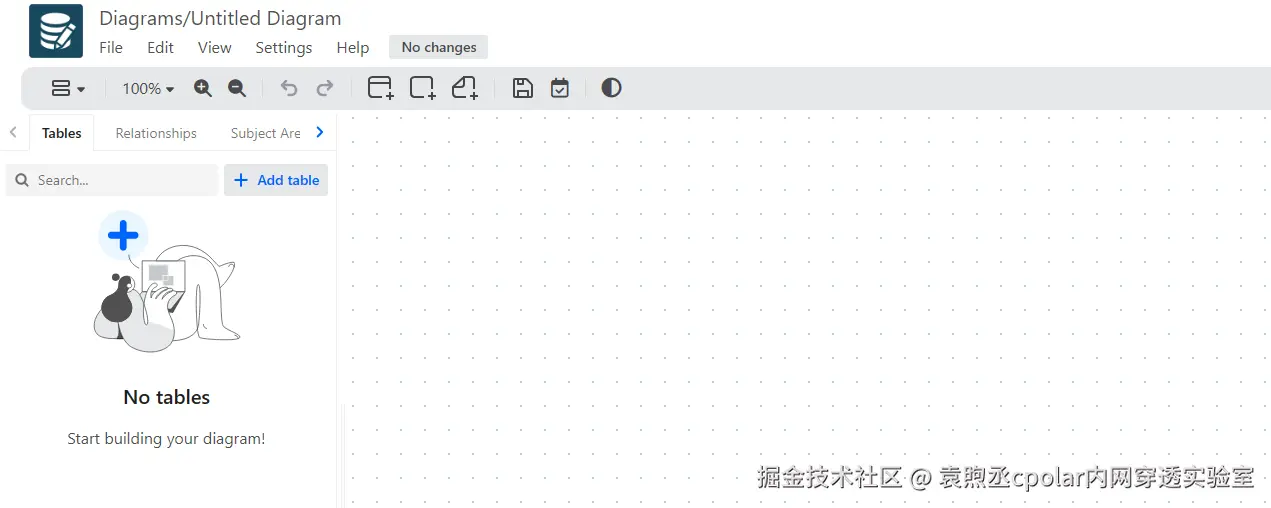Image resolution: width=1271 pixels, height=508 pixels.
Task: Click the undo arrow icon
Action: point(289,88)
